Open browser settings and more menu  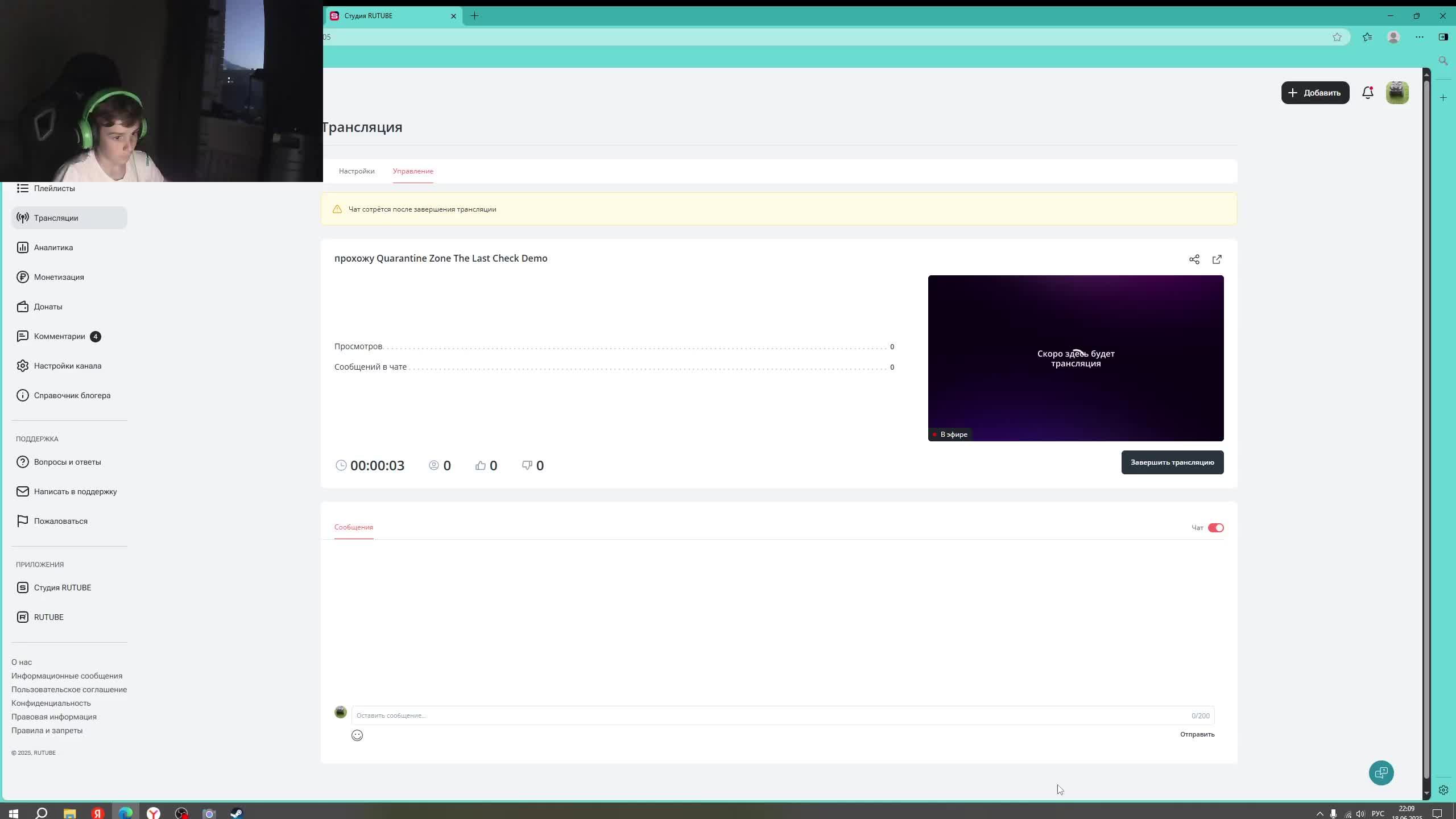pyautogui.click(x=1420, y=37)
